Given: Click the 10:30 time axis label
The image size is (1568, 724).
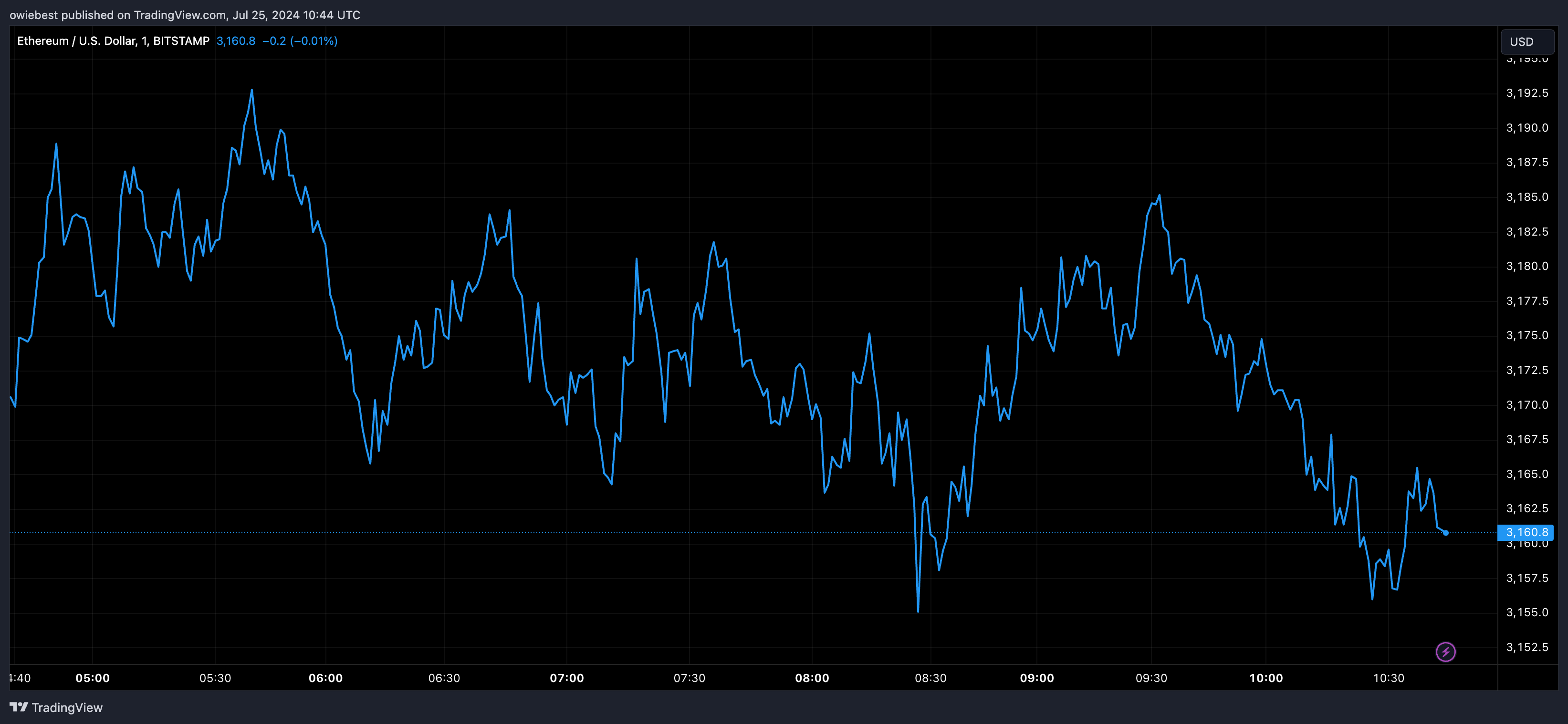Looking at the screenshot, I should (x=1389, y=678).
